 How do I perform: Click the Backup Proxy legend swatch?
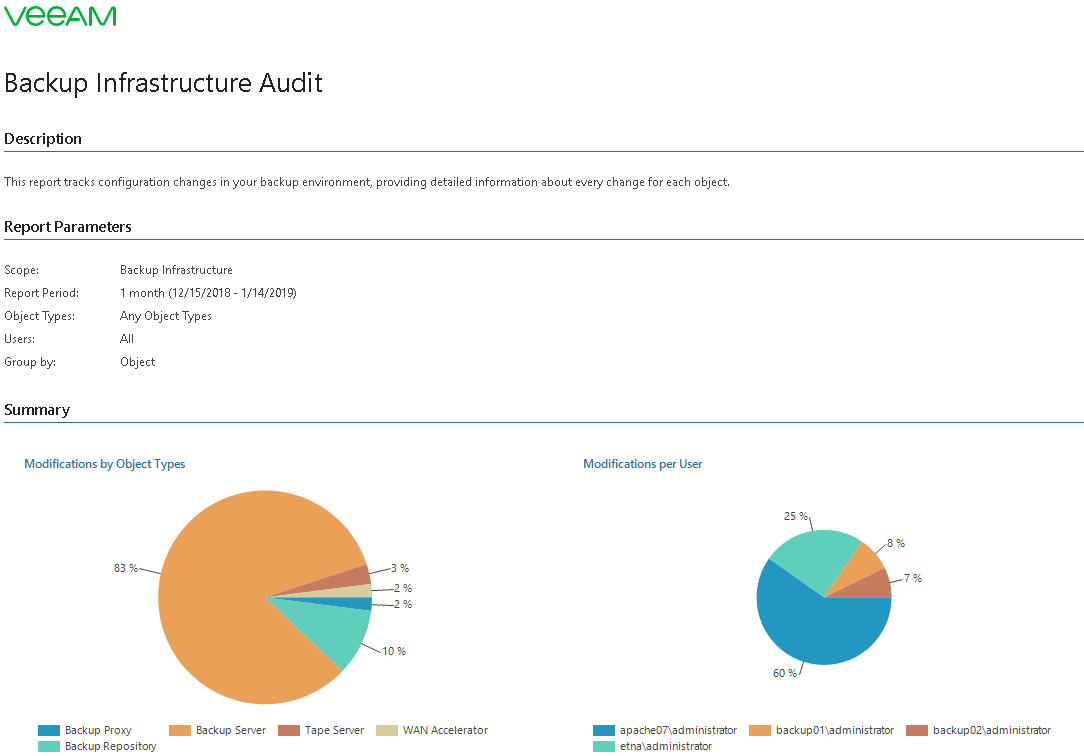(49, 730)
